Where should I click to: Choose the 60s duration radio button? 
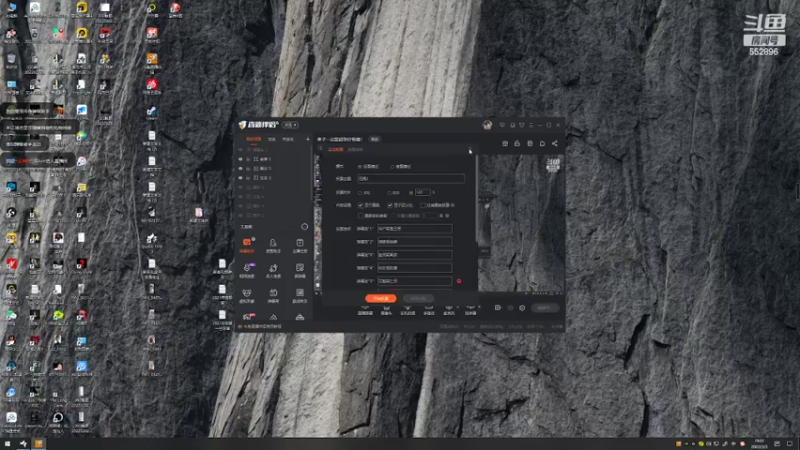pyautogui.click(x=389, y=192)
